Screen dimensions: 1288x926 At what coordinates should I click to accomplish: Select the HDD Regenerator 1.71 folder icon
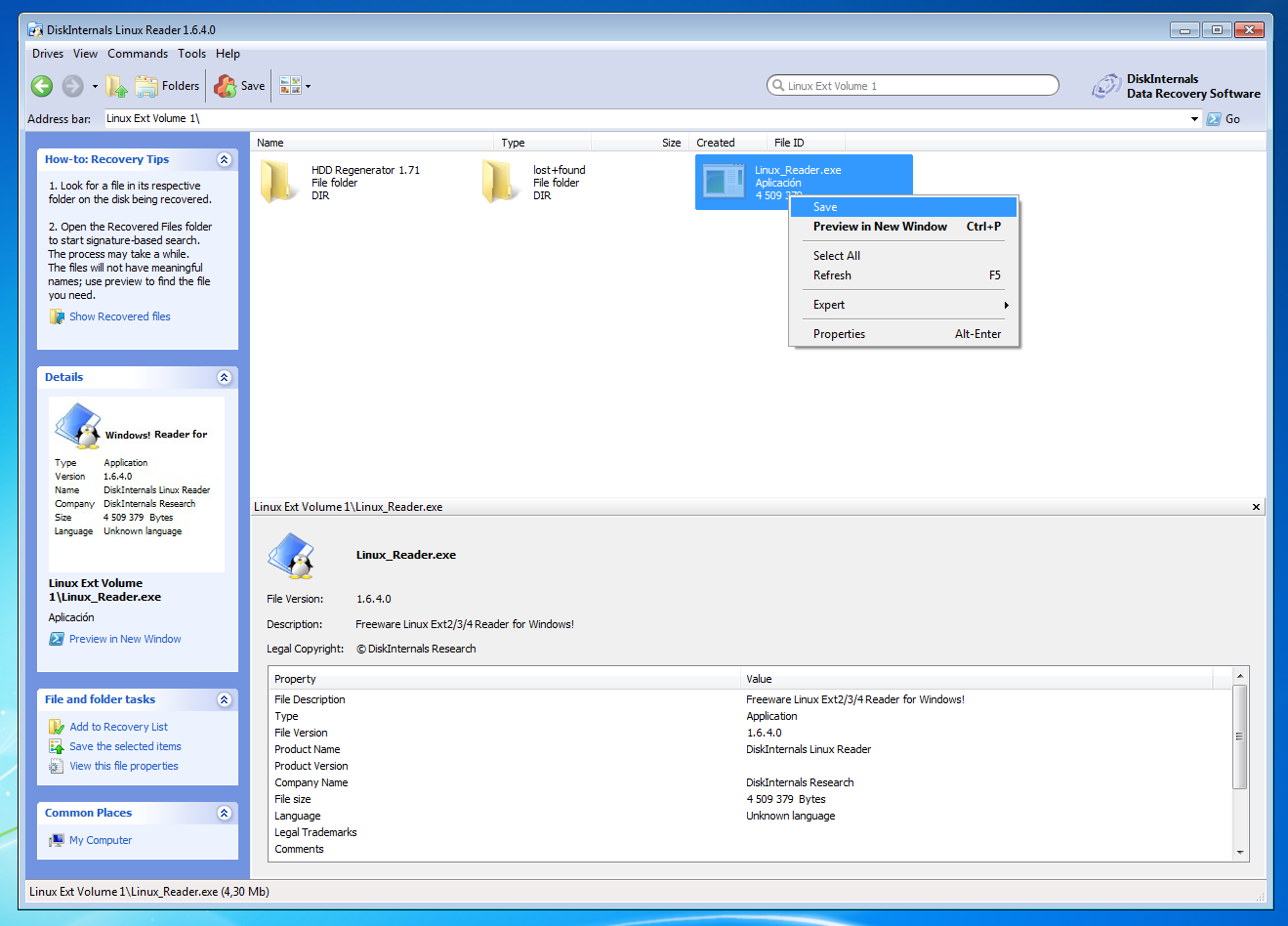[279, 182]
